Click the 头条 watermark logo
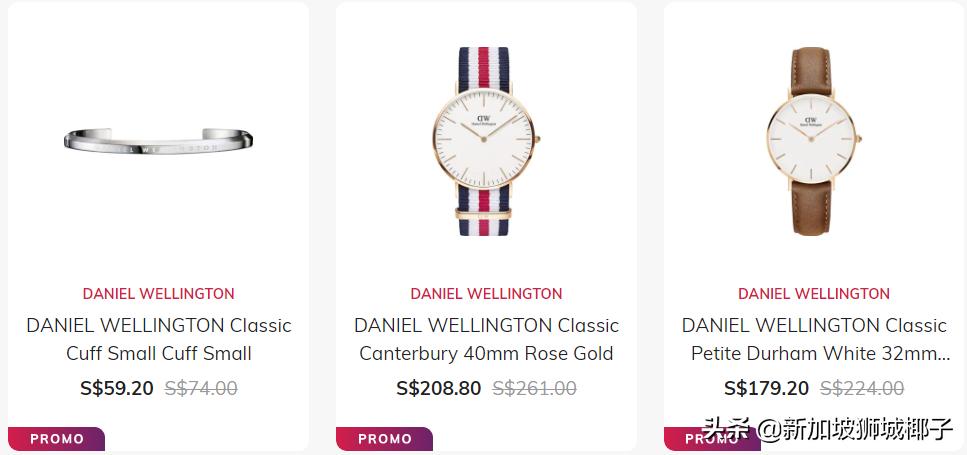The height and width of the screenshot is (455, 967). click(727, 430)
